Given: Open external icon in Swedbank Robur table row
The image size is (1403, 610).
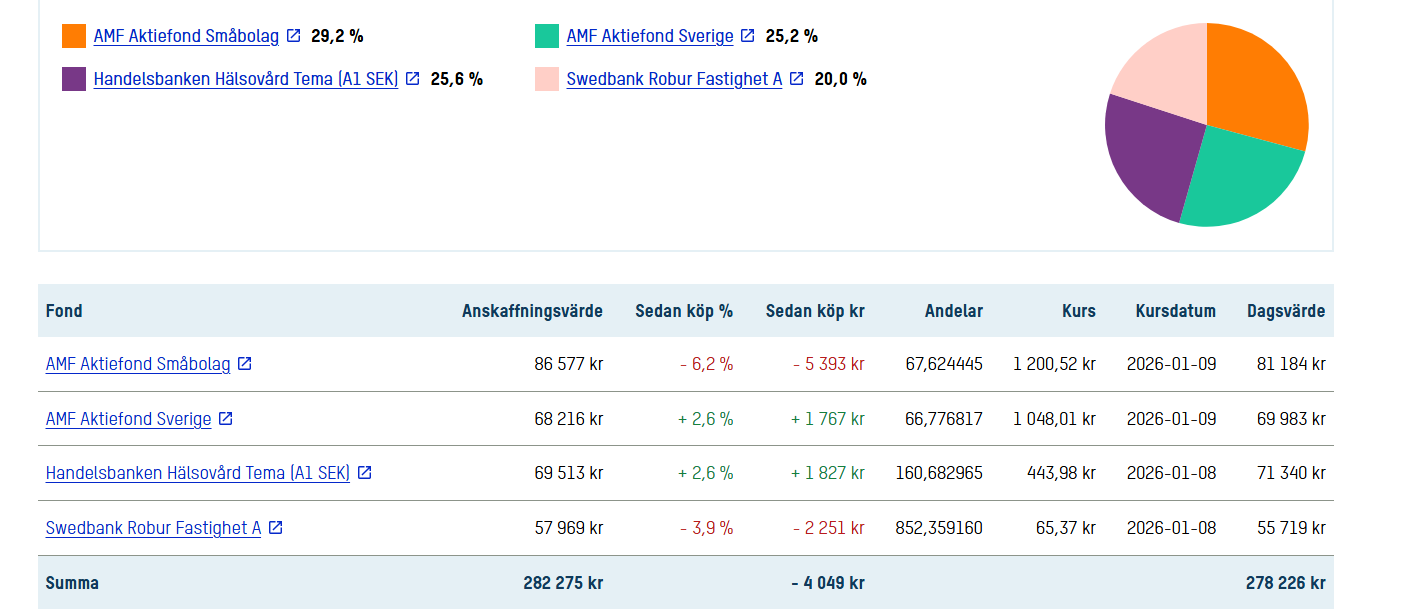Looking at the screenshot, I should pos(275,527).
